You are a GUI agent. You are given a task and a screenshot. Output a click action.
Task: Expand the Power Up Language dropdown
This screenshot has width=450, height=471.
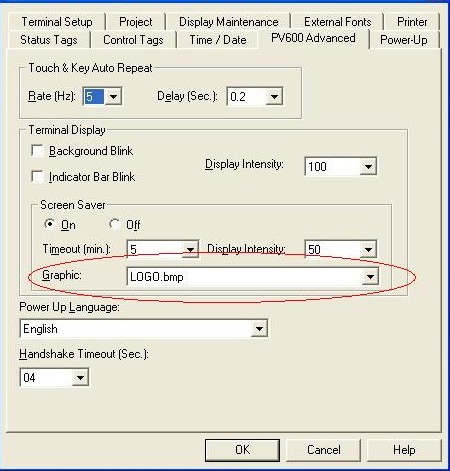[259, 329]
